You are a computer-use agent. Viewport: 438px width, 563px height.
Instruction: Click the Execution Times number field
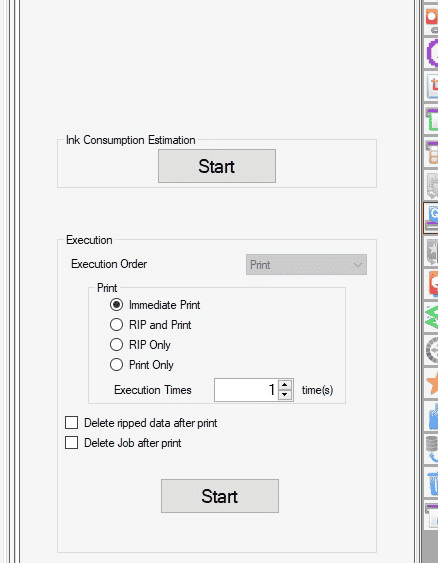[x=246, y=390]
